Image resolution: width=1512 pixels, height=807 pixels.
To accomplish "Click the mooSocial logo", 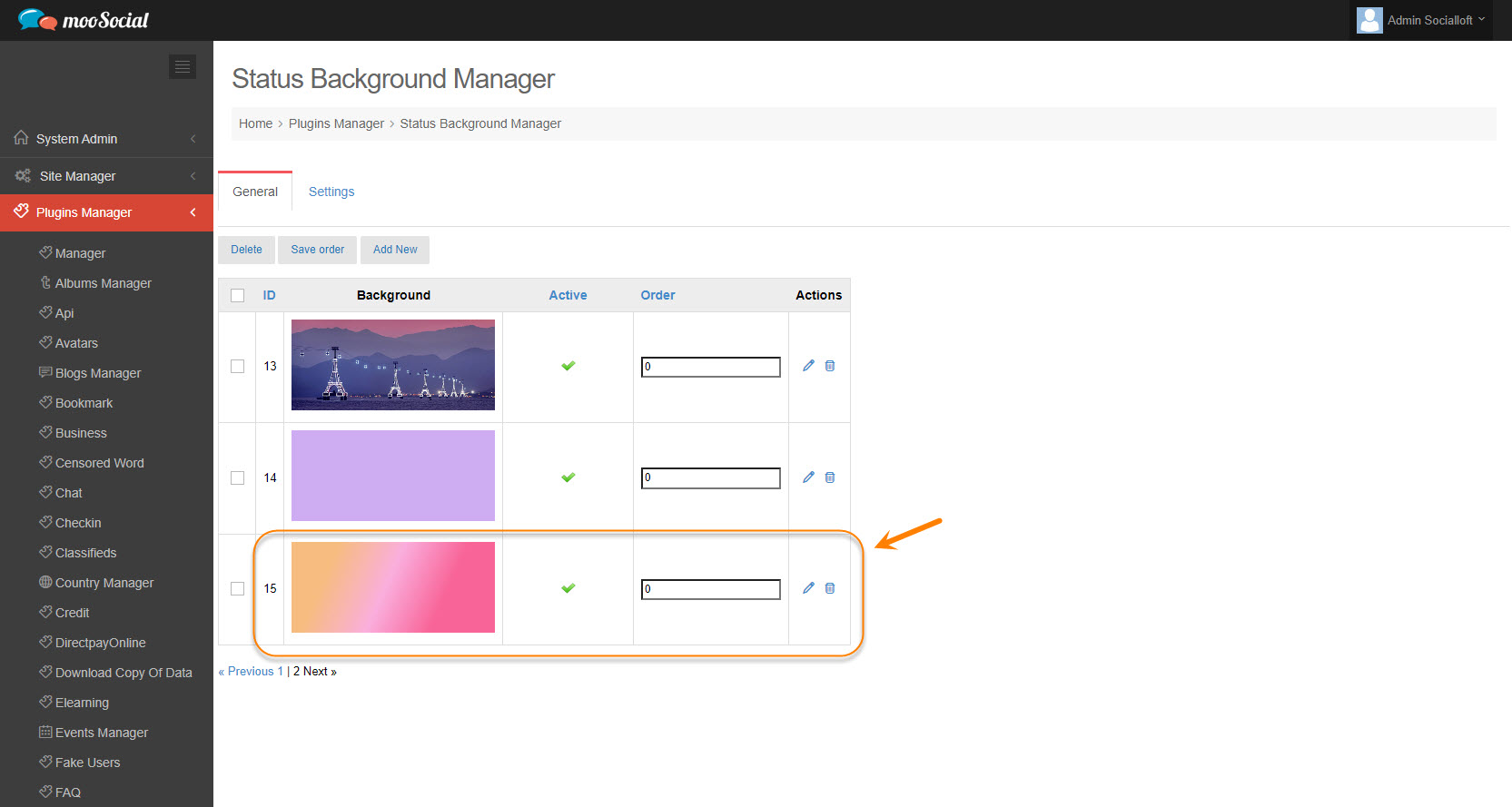I will click(x=83, y=20).
